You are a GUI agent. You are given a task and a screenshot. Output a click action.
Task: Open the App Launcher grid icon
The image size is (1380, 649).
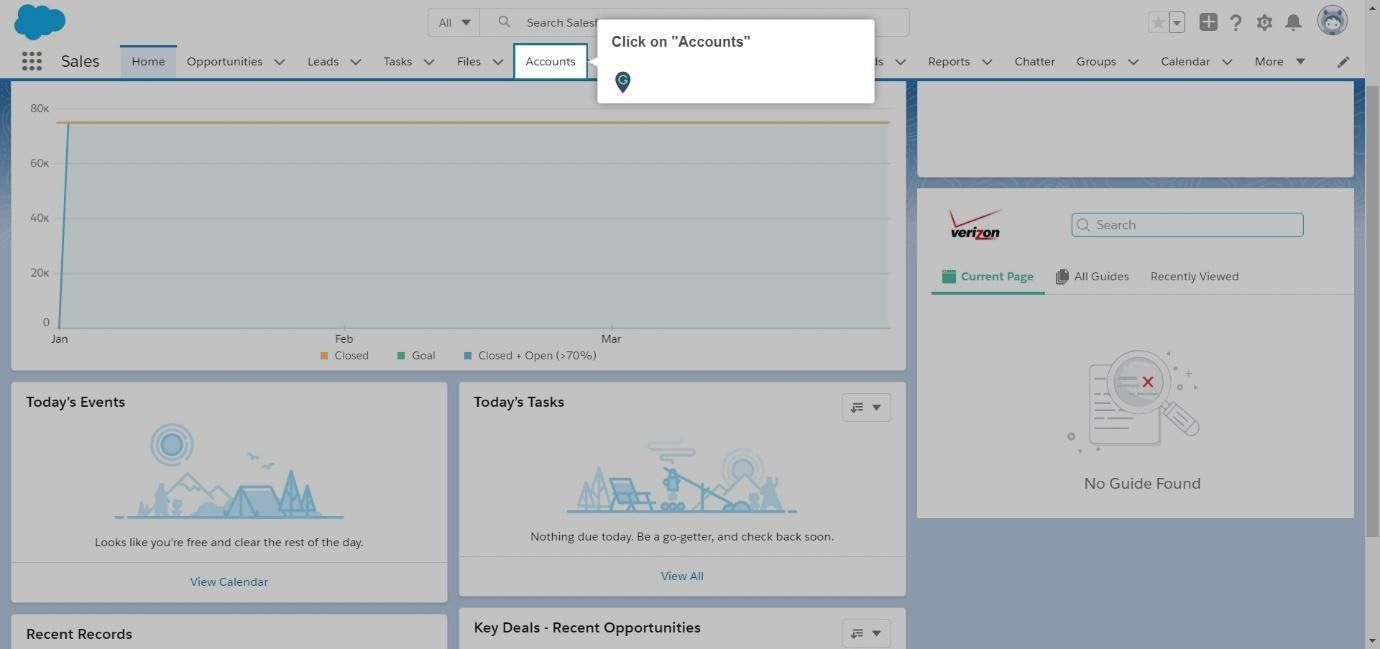click(32, 61)
